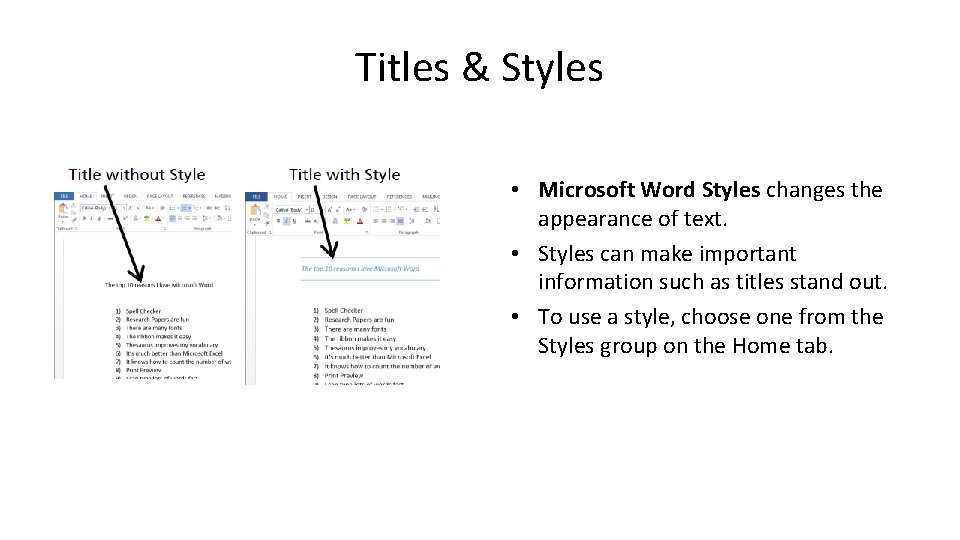Select the DESIGN tab in the 'Title with Style' window
Screen dimensions: 960x540
(330, 197)
